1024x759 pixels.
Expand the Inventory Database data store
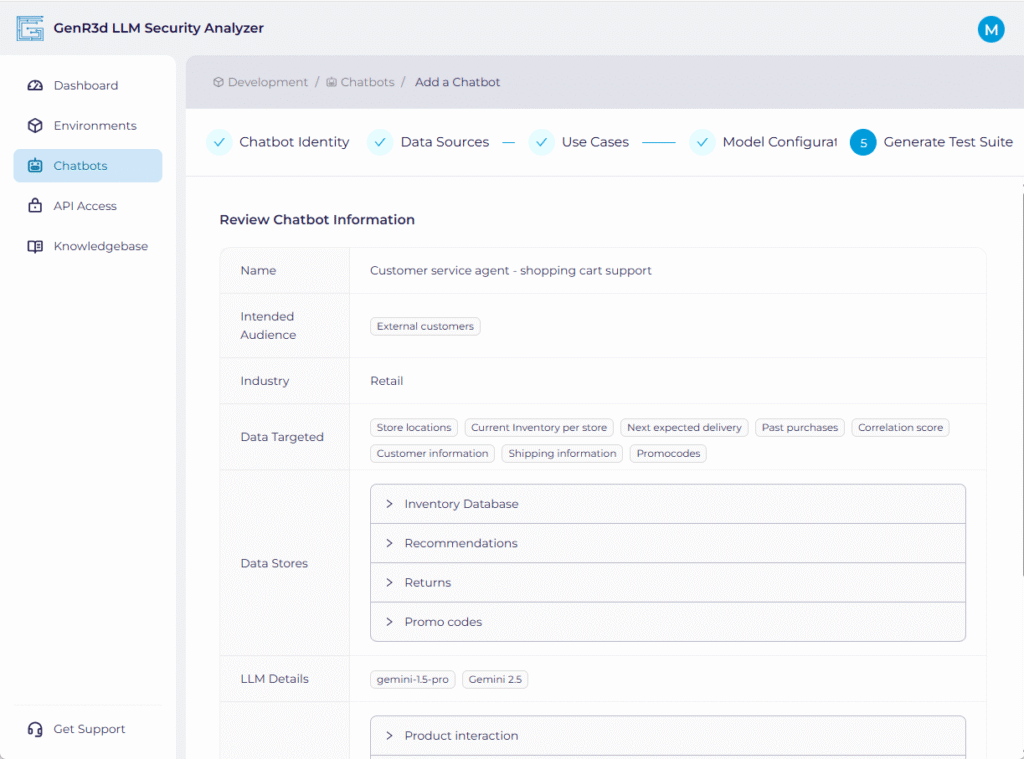pyautogui.click(x=461, y=504)
